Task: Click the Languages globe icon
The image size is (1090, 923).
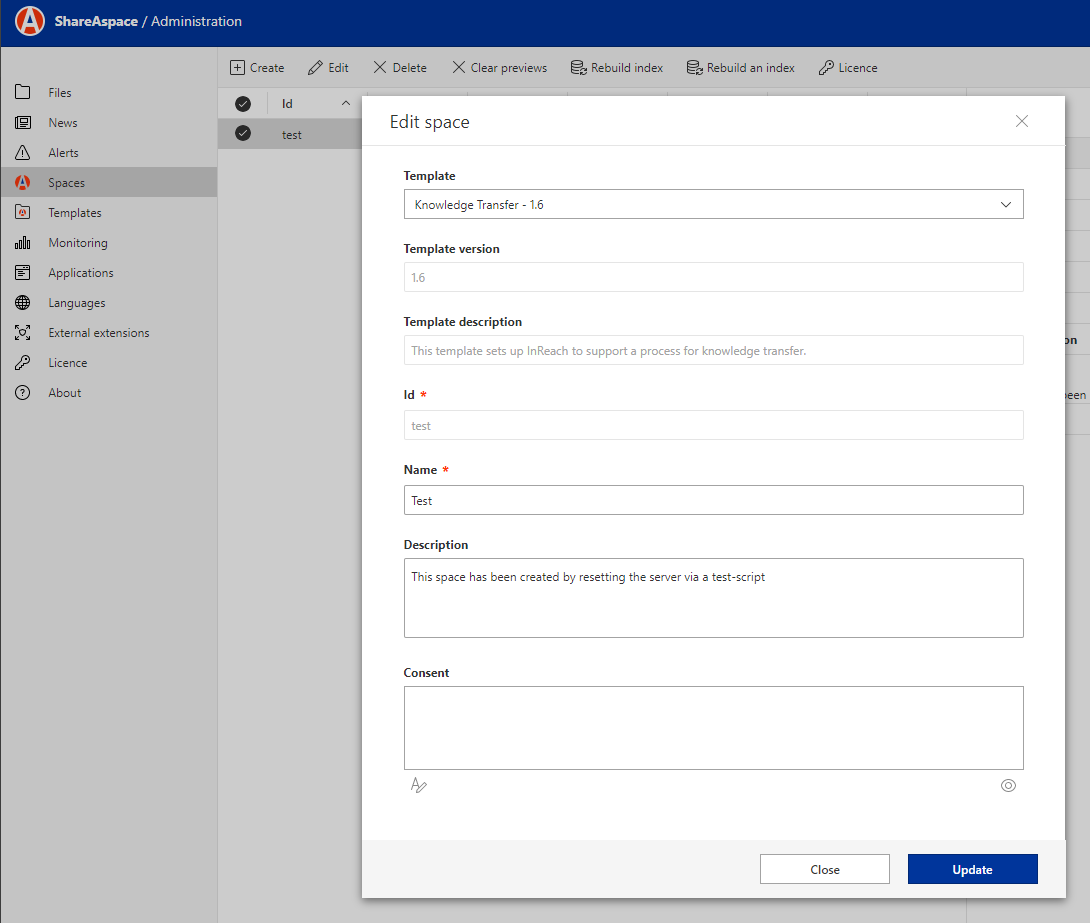Action: point(23,303)
